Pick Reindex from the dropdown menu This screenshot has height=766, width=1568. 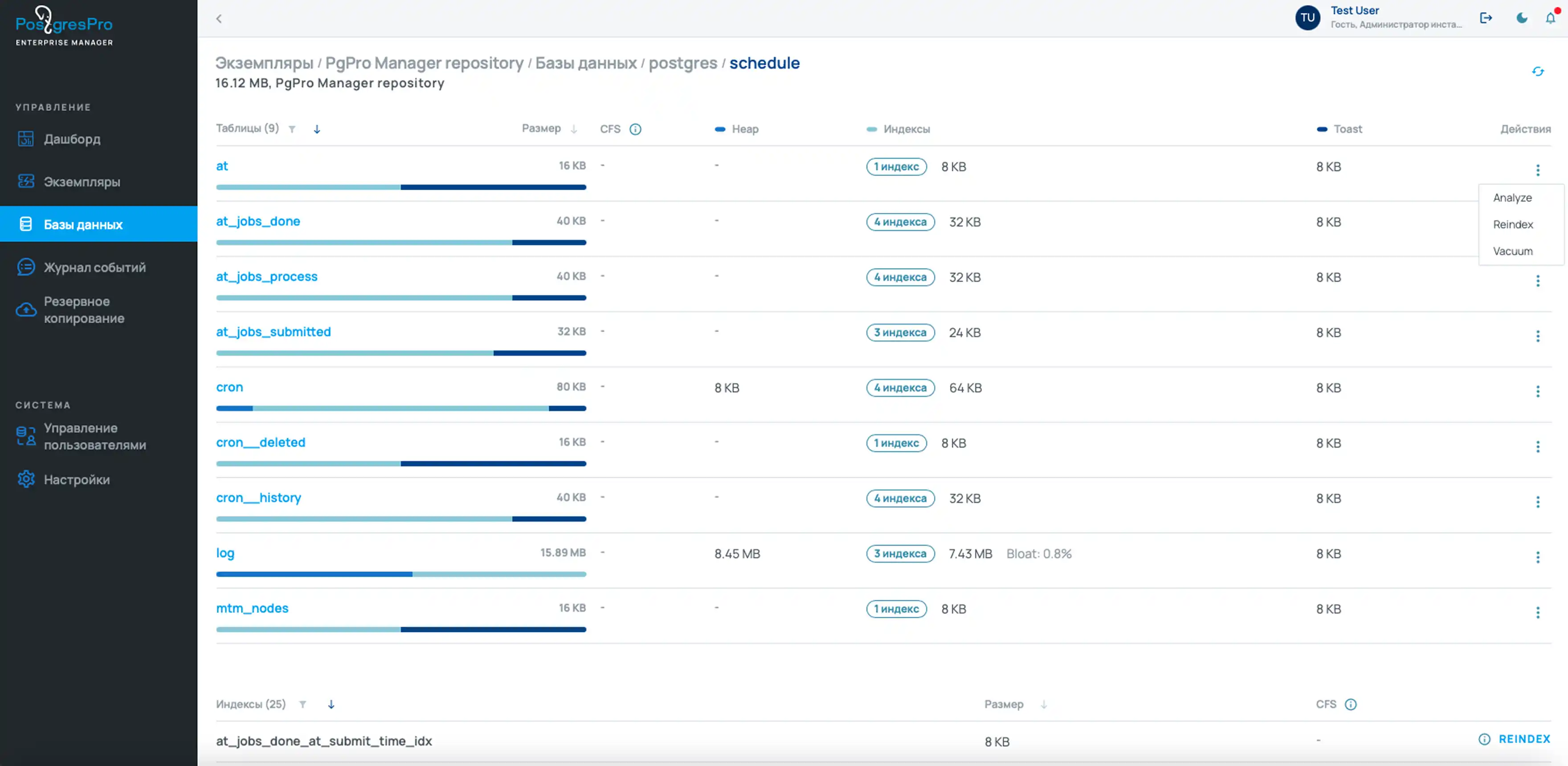point(1513,224)
